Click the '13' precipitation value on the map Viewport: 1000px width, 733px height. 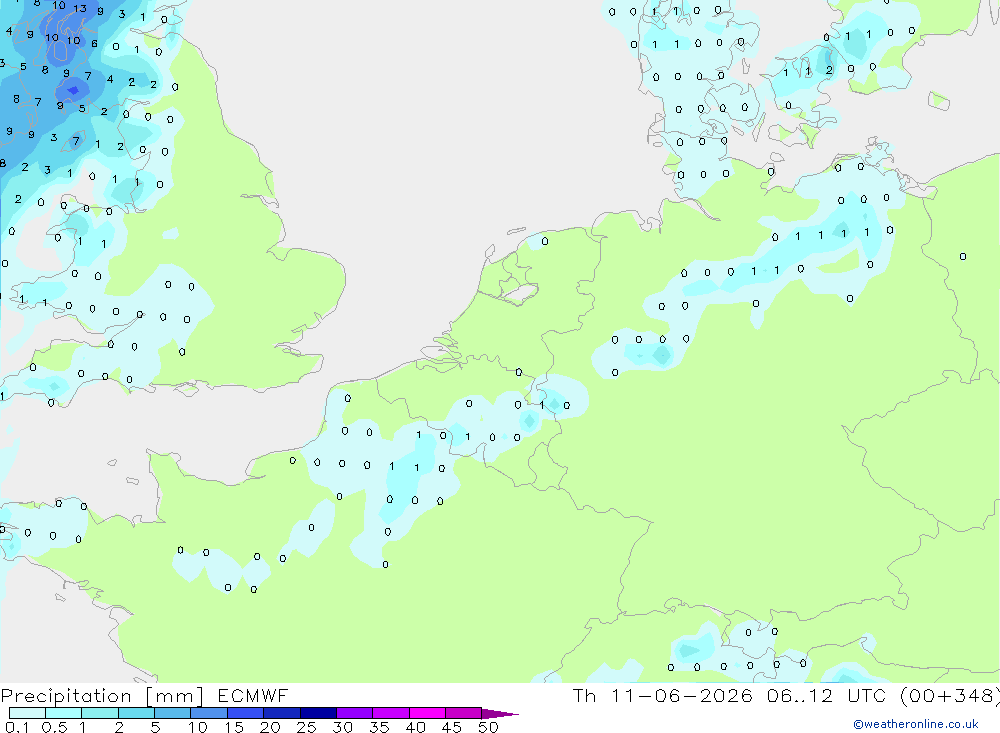pyautogui.click(x=80, y=9)
